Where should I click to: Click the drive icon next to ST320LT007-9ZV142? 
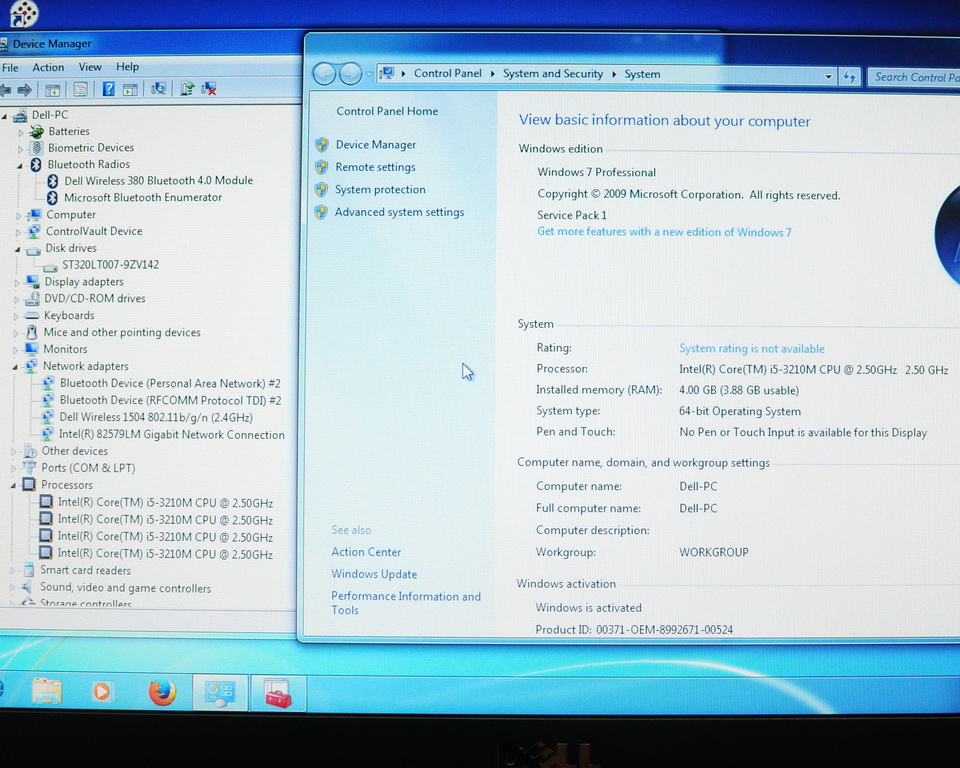coord(50,266)
